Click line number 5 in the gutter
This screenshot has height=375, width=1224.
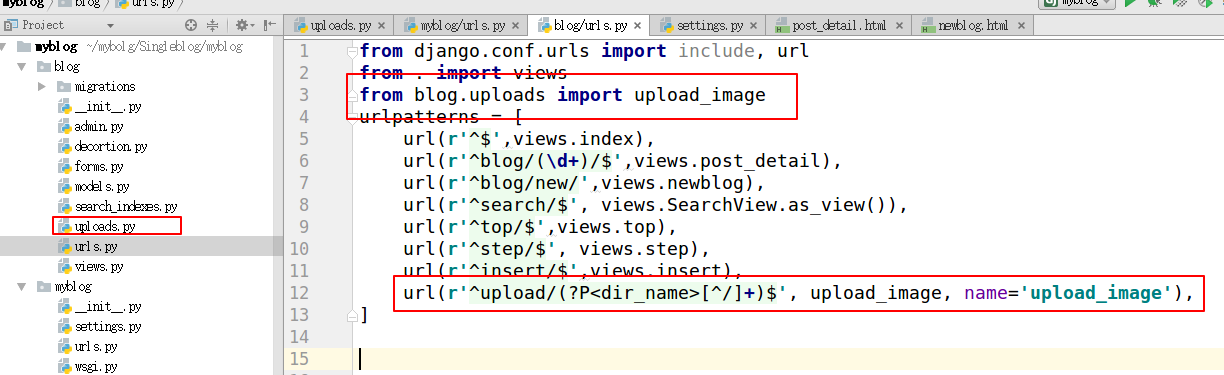(x=305, y=139)
